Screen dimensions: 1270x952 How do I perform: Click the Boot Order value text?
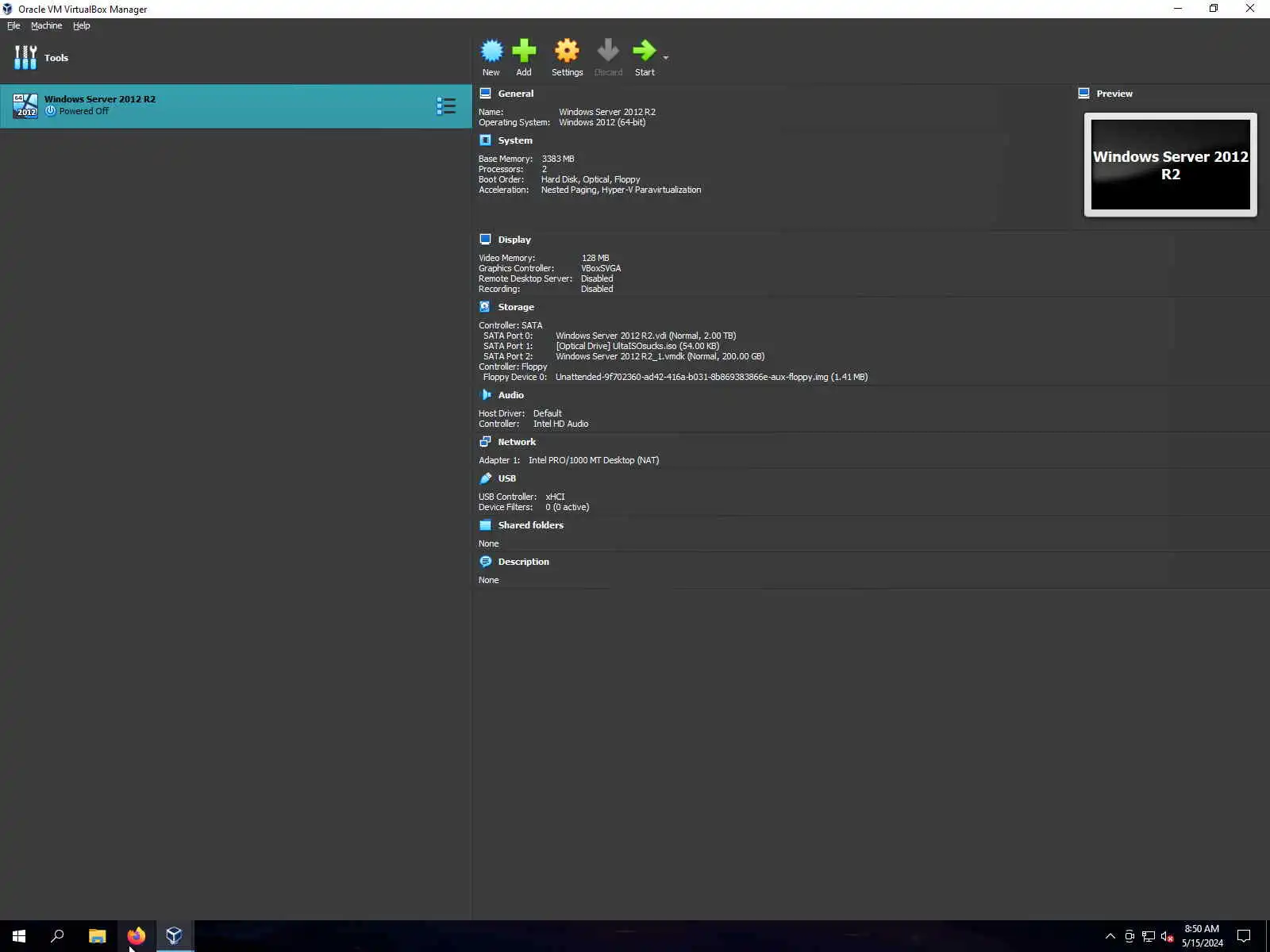pyautogui.click(x=591, y=179)
